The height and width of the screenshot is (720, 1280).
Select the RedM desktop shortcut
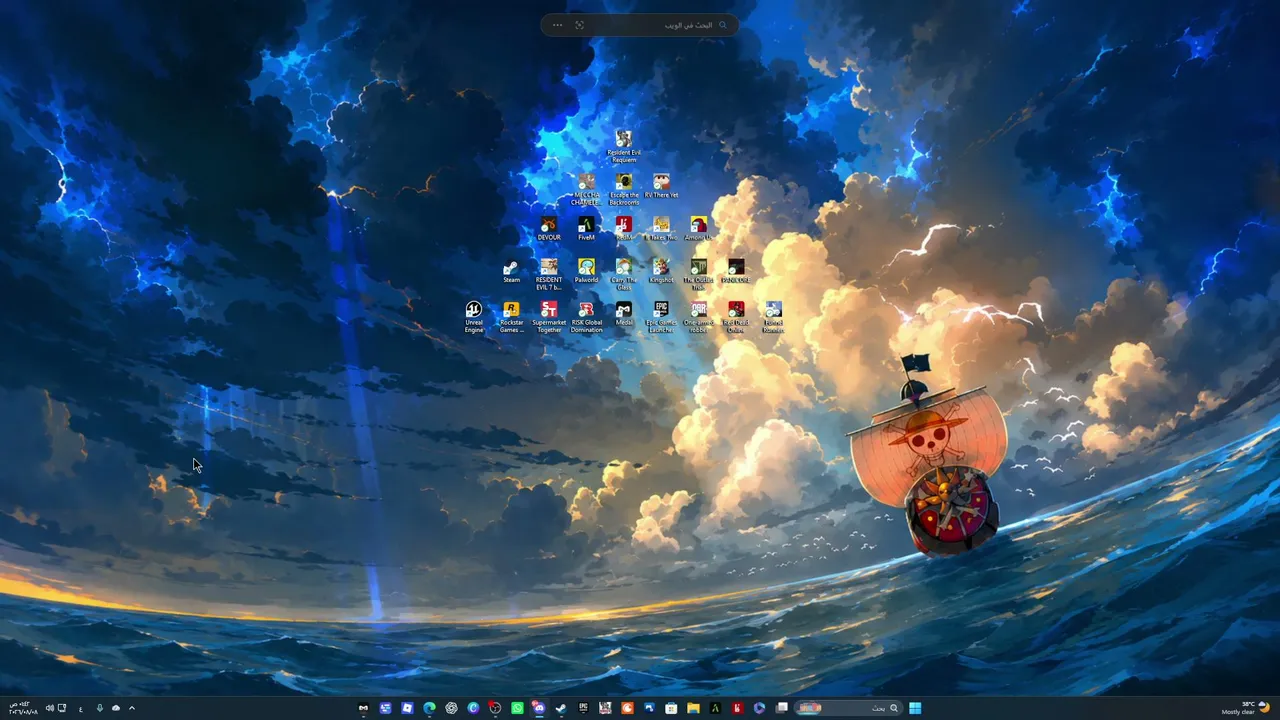pos(624,229)
